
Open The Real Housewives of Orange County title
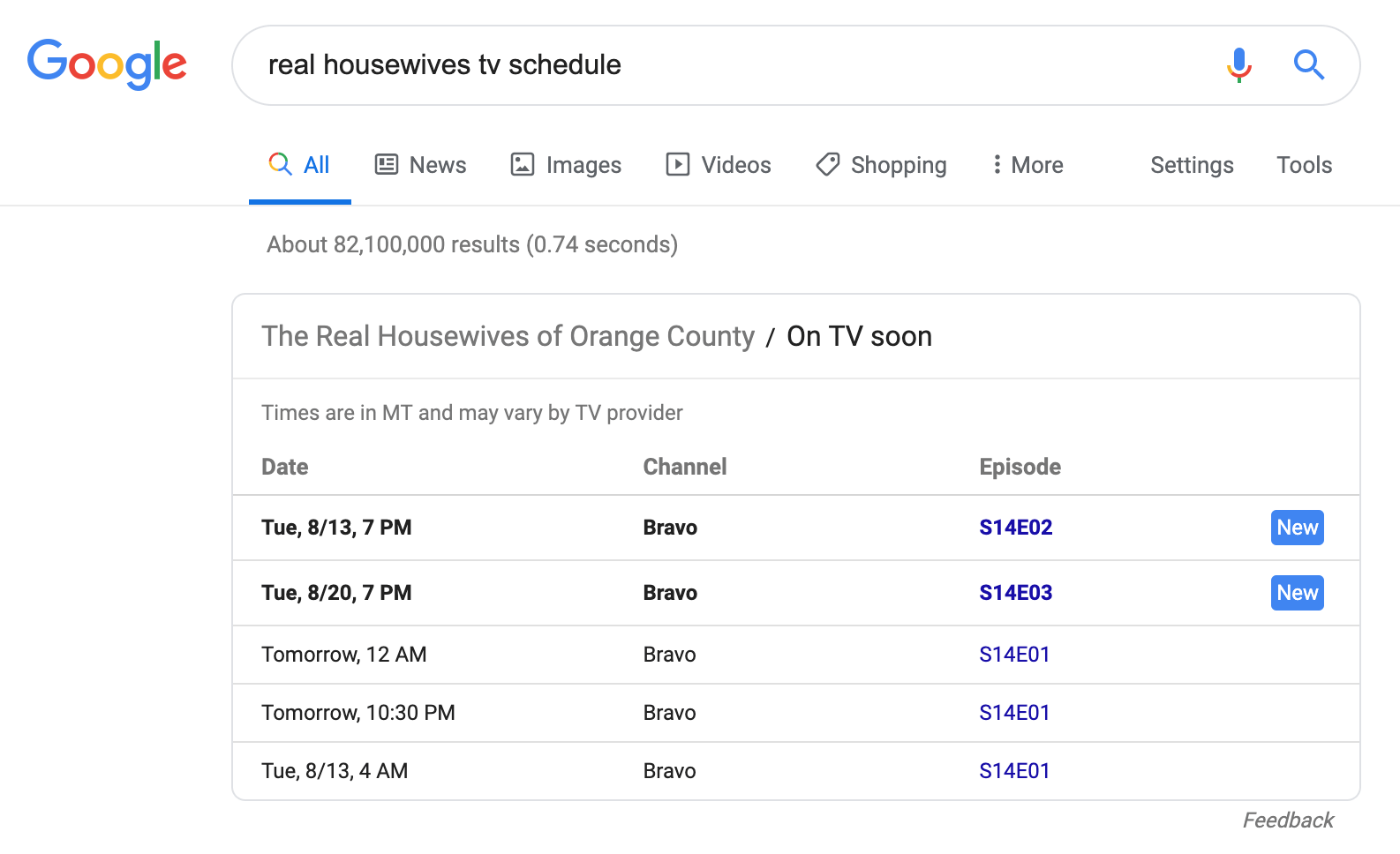508,336
